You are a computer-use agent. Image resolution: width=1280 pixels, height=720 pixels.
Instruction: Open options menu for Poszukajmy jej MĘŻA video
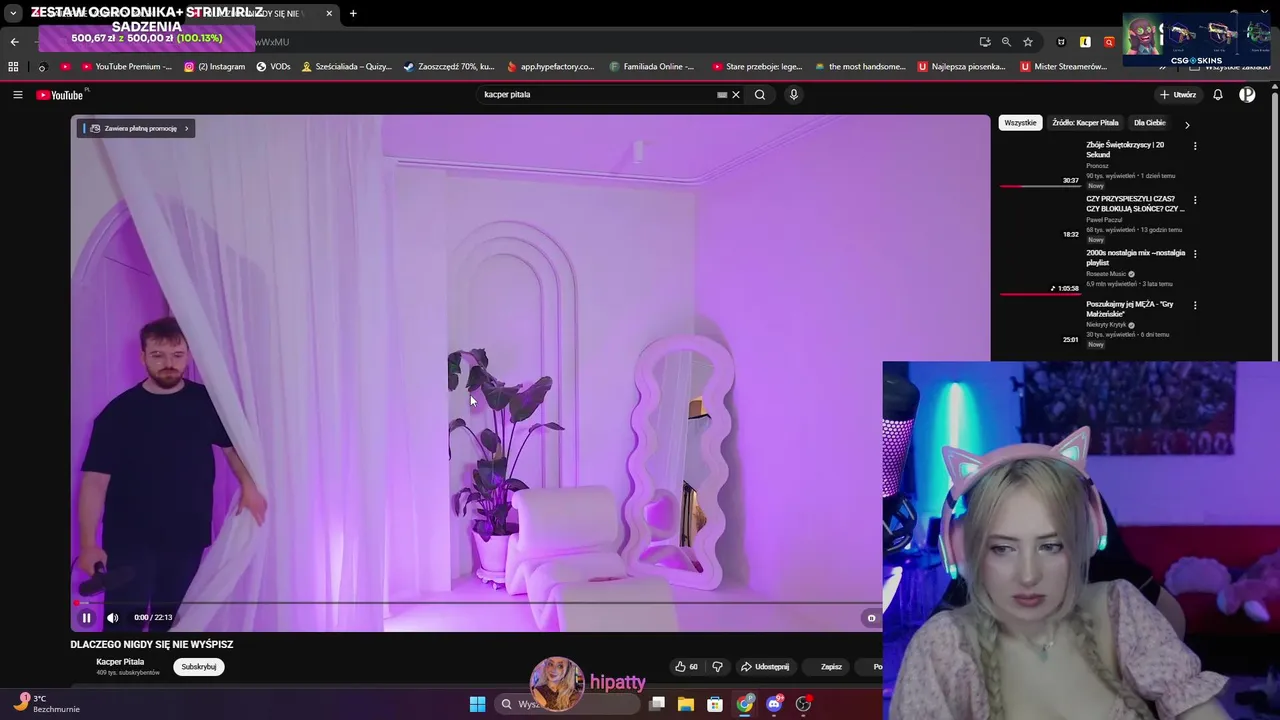tap(1194, 305)
